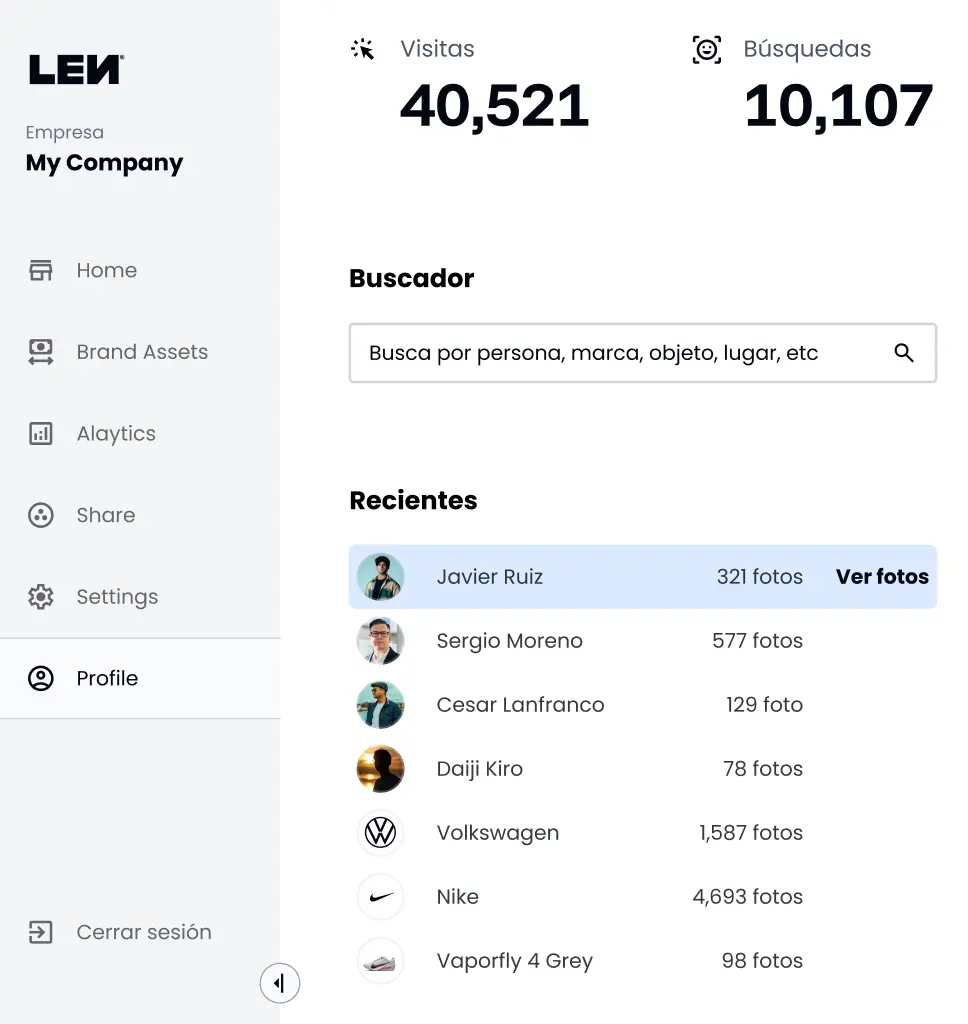Click the Buscador heading
Viewport: 968px width, 1024px height.
(411, 278)
